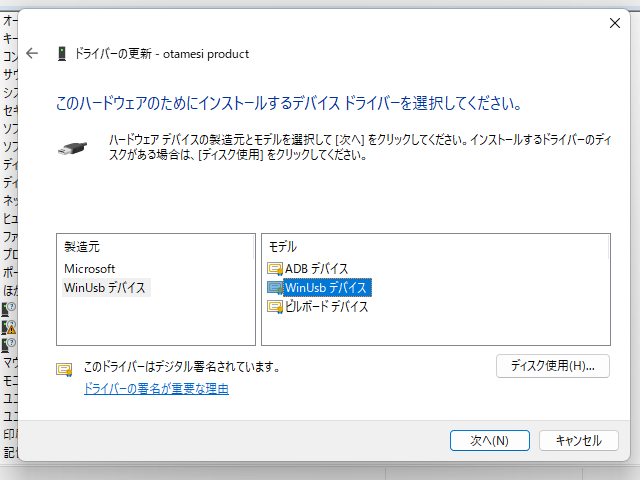Select WinUsb デバイス in the 製造元 list
Viewport: 640px width, 480px height.
(x=105, y=288)
